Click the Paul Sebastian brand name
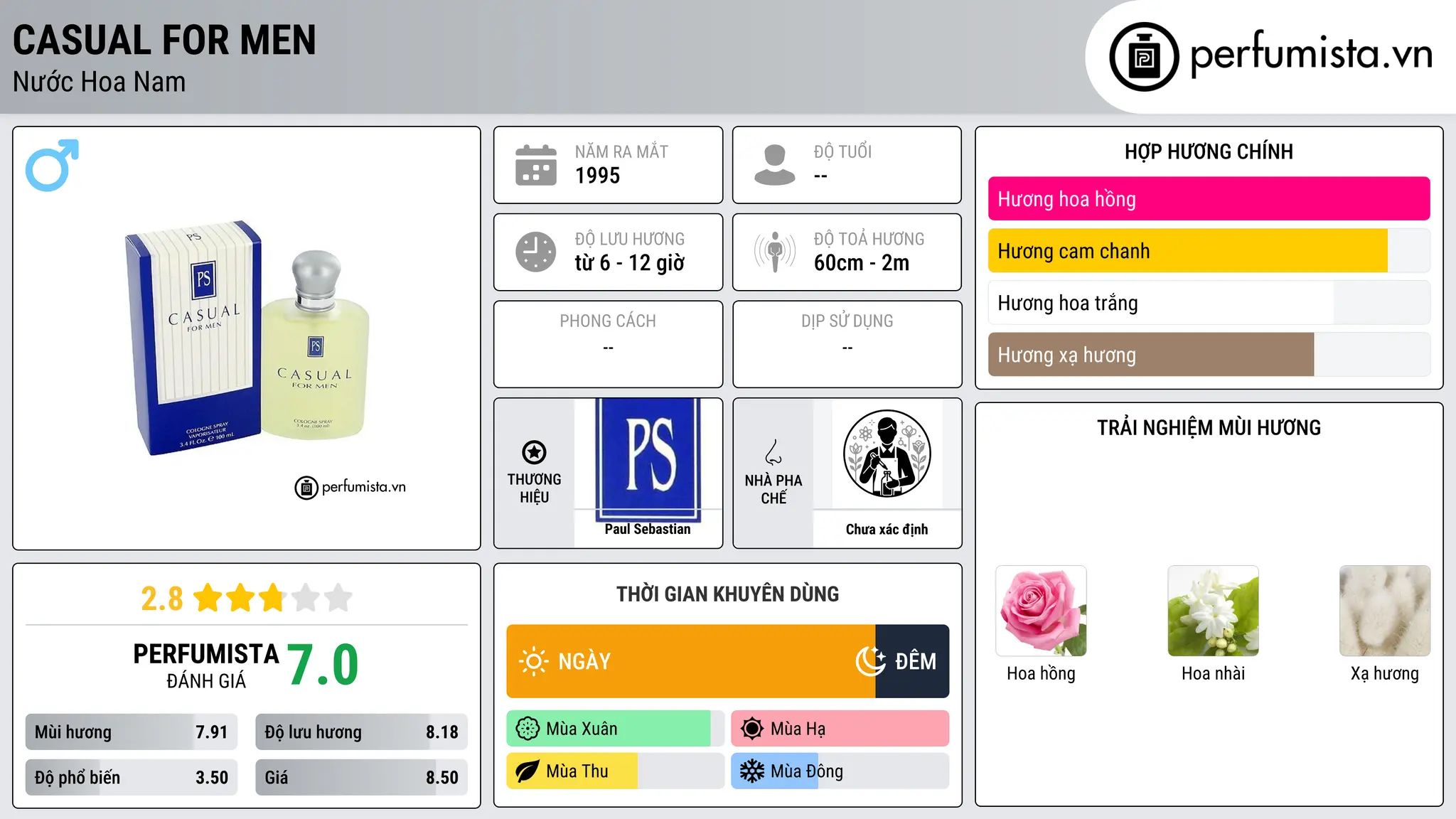 pyautogui.click(x=648, y=529)
